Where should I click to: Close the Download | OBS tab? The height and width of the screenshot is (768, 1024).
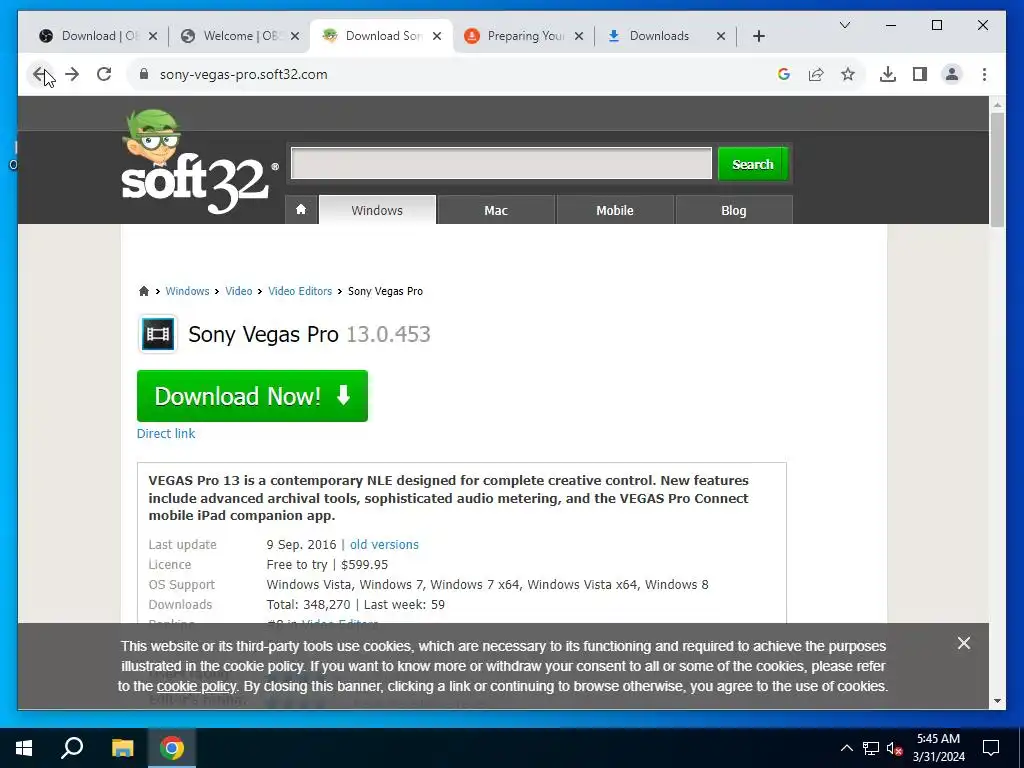(153, 36)
